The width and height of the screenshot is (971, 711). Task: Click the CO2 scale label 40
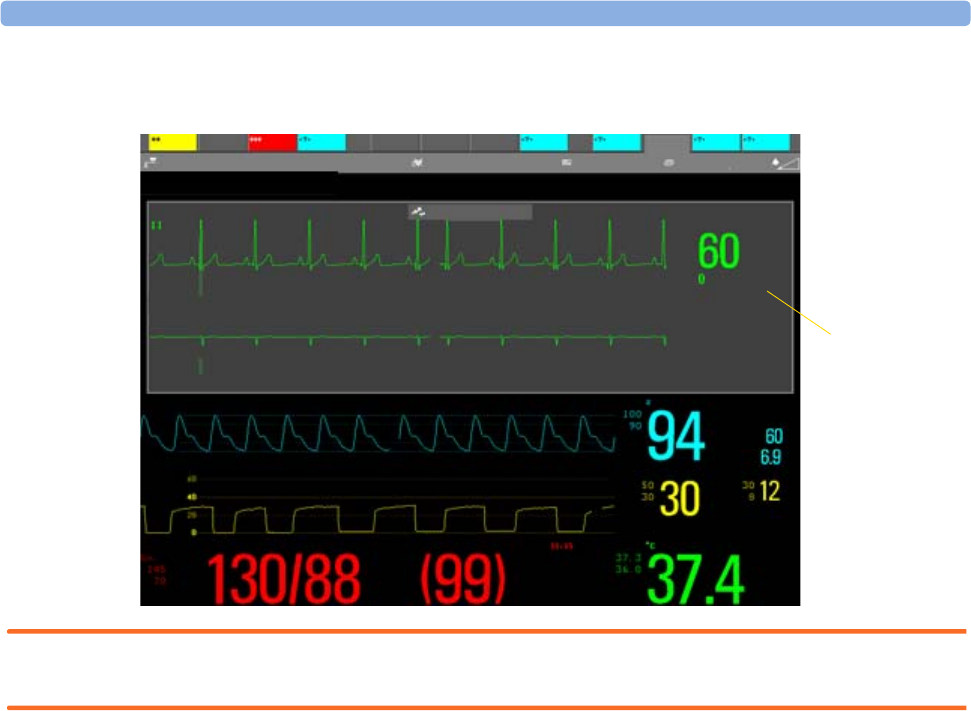click(192, 497)
